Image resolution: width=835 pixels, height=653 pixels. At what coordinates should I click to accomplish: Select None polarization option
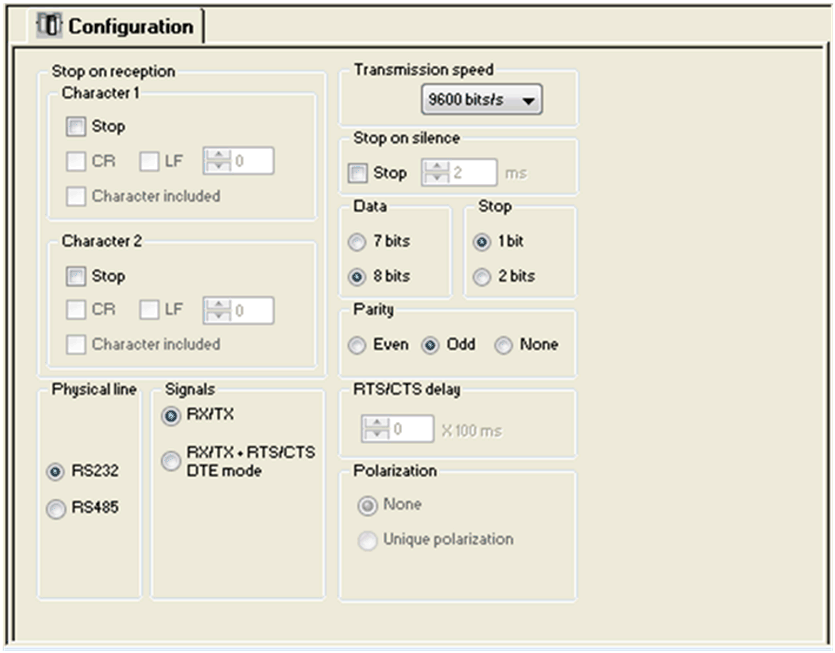[x=367, y=505]
